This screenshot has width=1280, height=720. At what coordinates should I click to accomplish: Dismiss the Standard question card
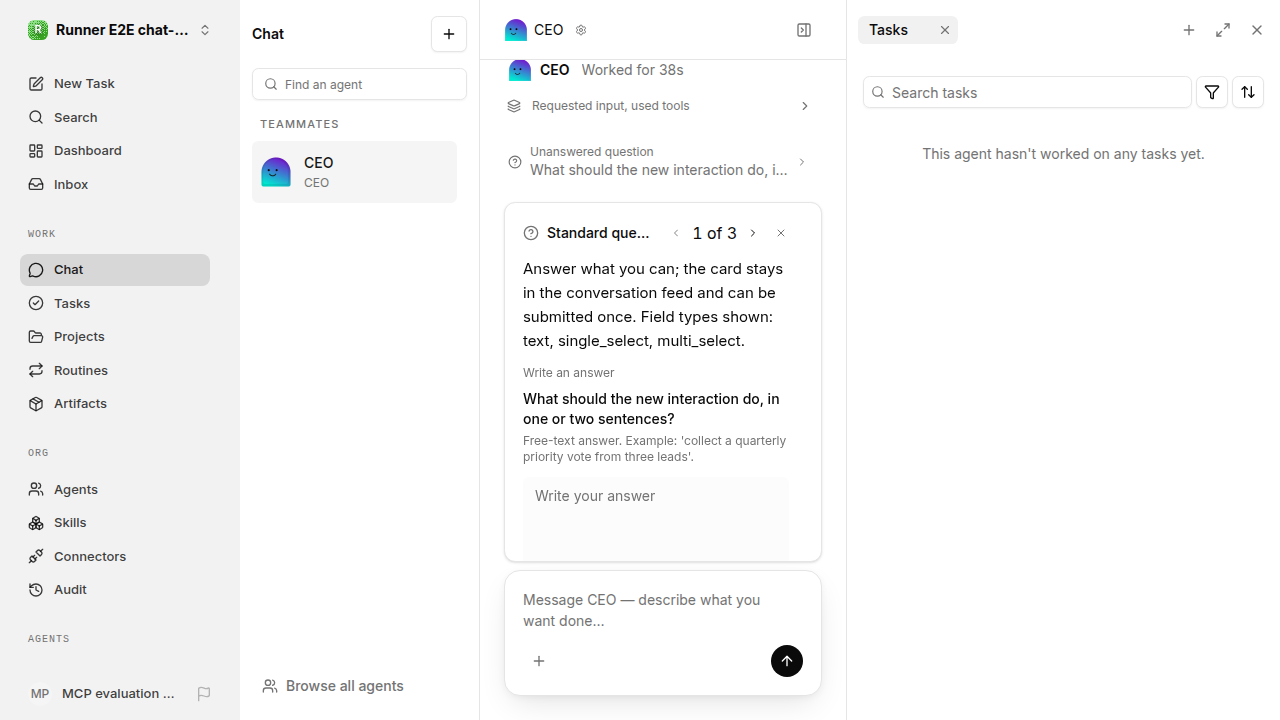[781, 233]
